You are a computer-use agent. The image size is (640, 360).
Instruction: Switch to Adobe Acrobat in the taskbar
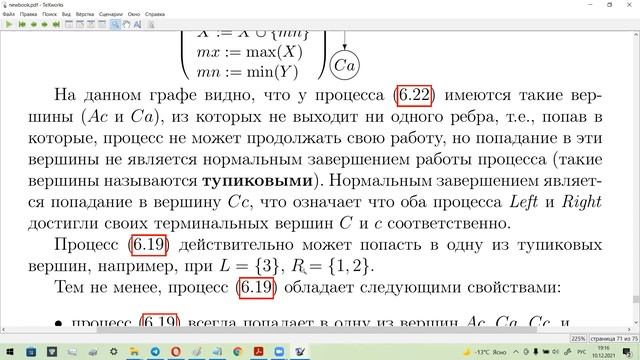258,351
